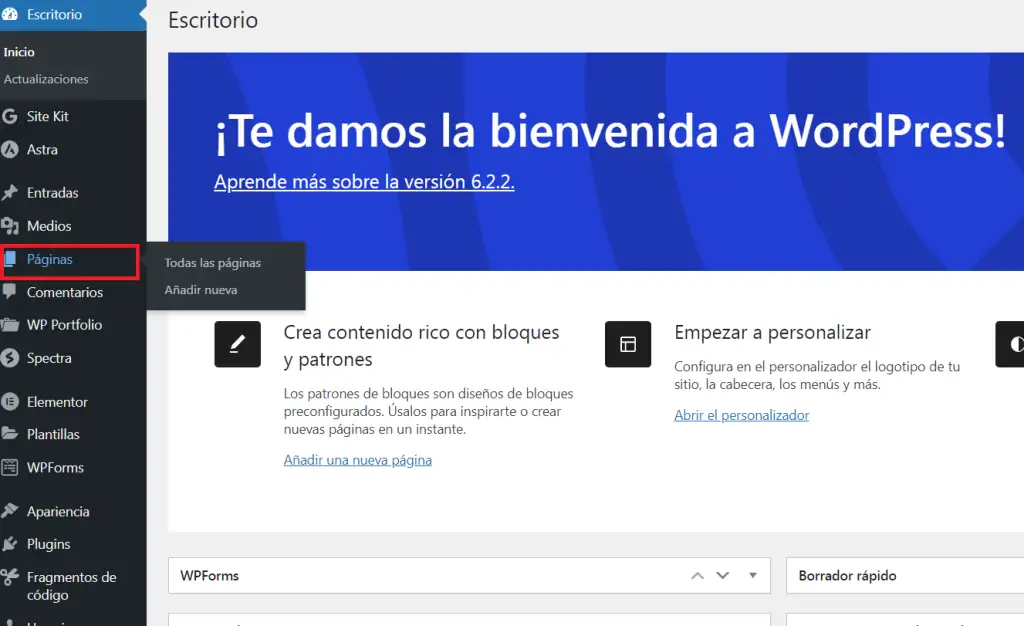Click the half-circle styles icon tile
This screenshot has height=626, width=1024.
pos(1010,344)
